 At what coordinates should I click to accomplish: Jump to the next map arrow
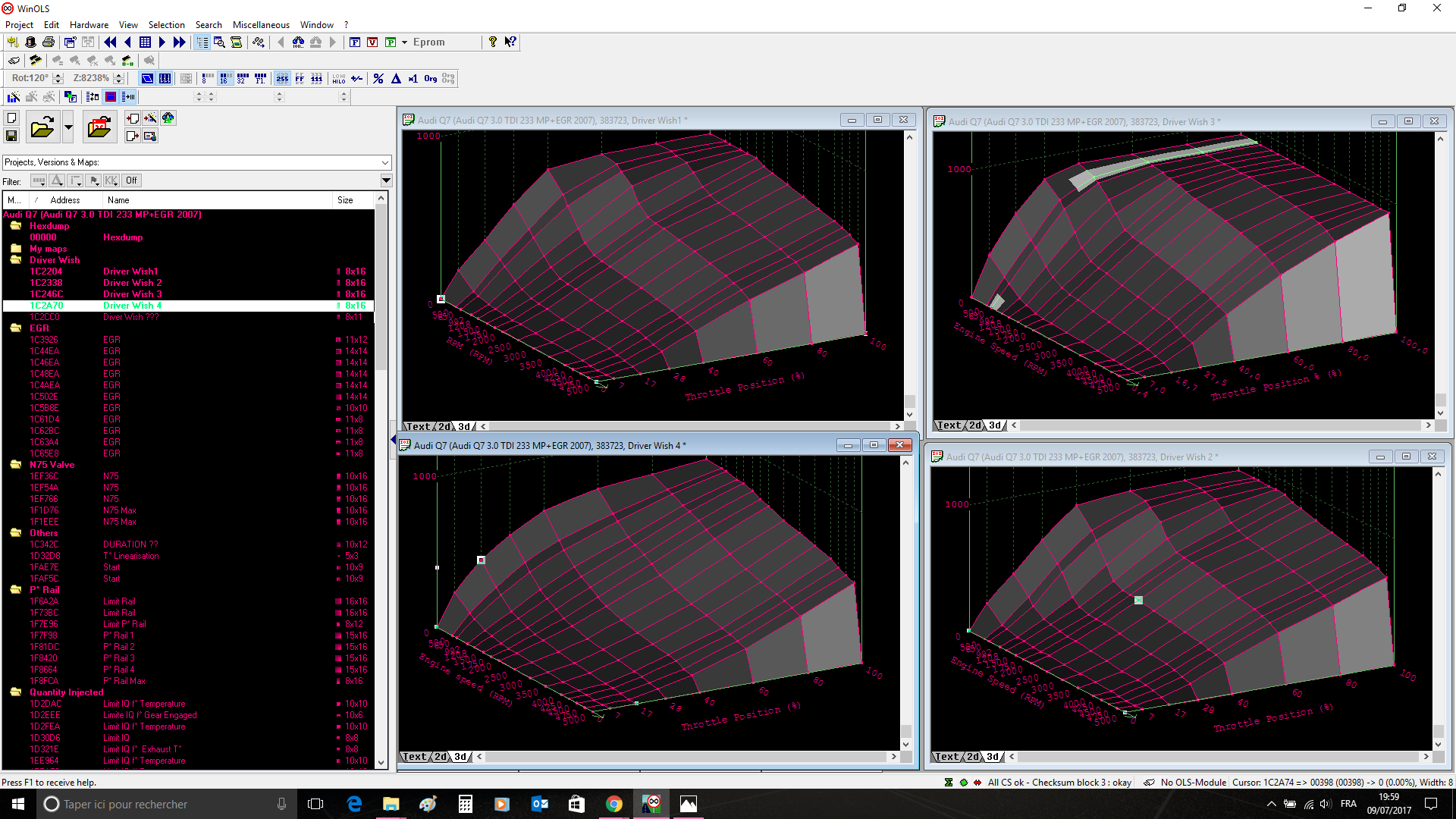[x=162, y=42]
